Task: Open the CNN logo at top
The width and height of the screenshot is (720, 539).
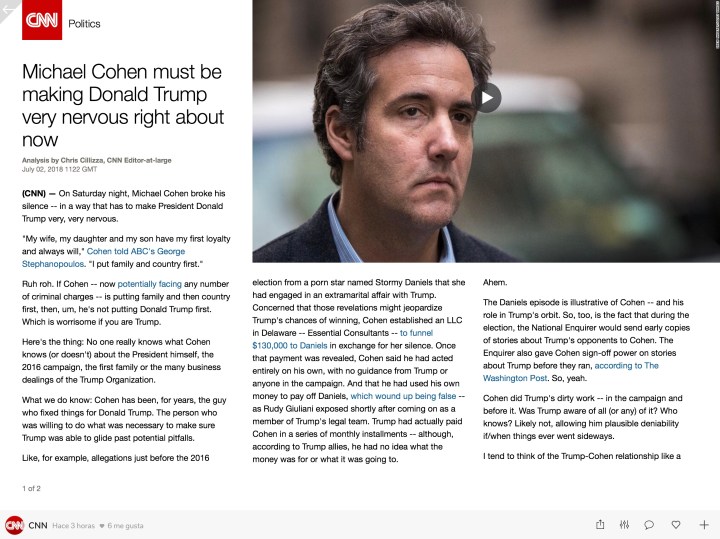Action: click(x=42, y=20)
